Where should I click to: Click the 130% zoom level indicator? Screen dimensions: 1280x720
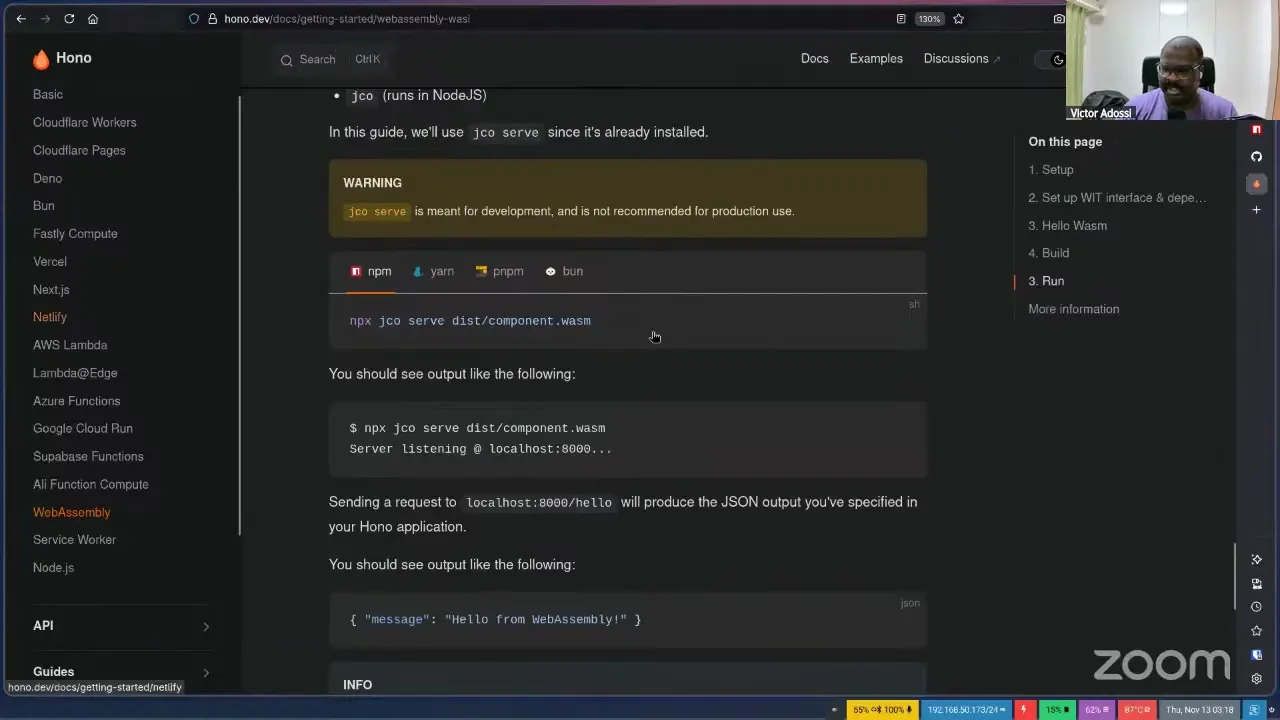(930, 19)
